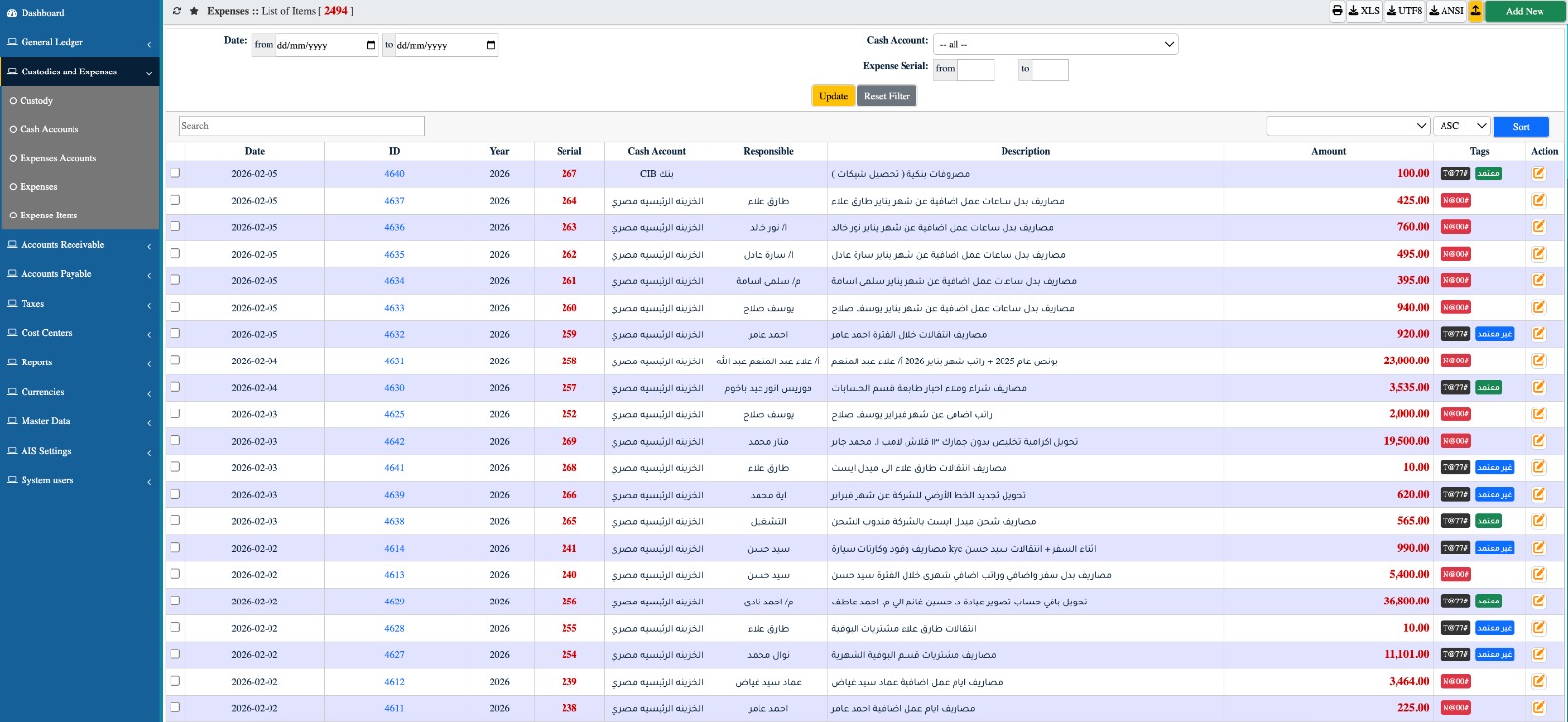Tick the checkbox for expense ID 4640
Screen dimensions: 1568x722
click(x=175, y=173)
